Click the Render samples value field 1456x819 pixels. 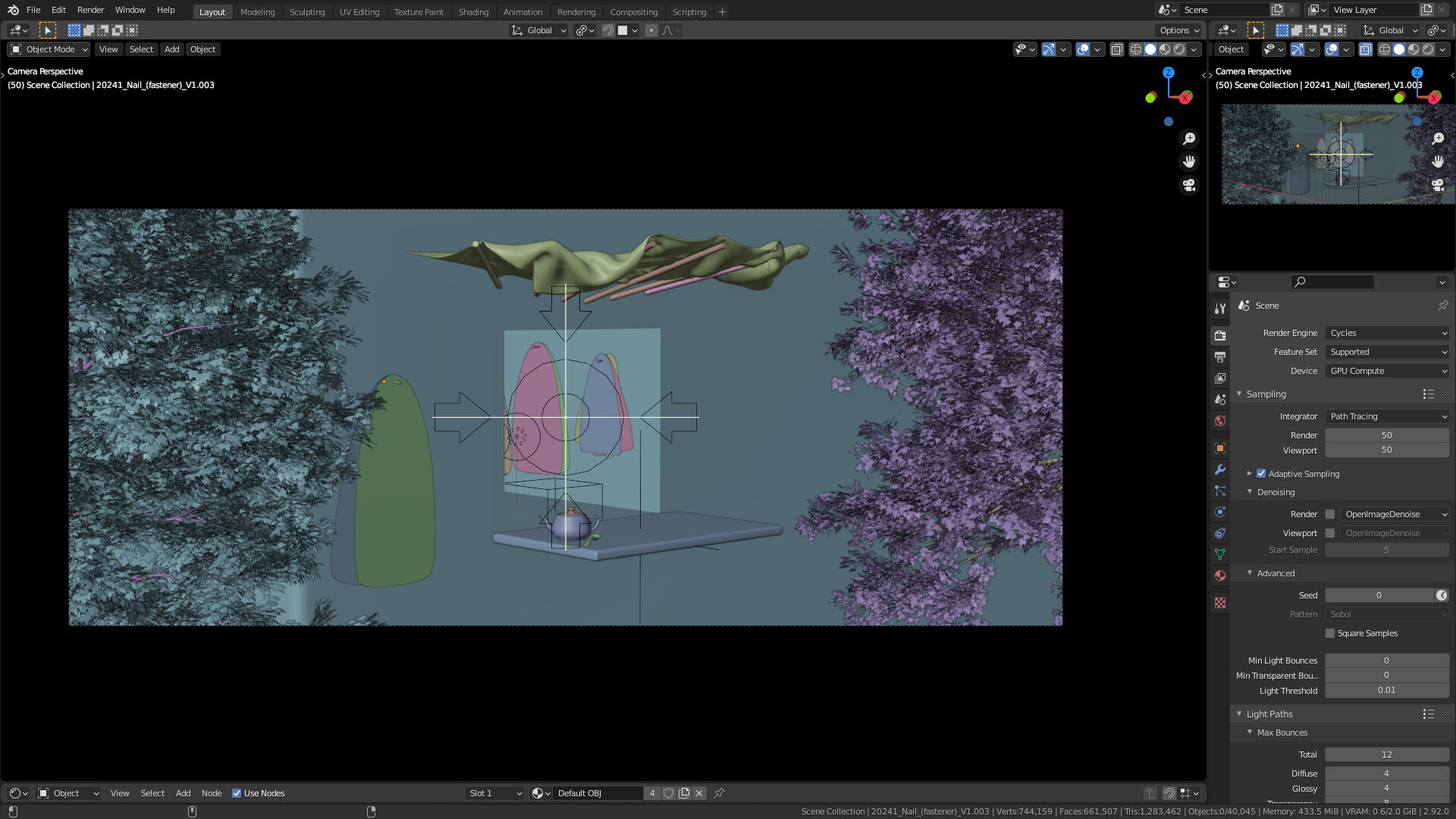pos(1386,435)
